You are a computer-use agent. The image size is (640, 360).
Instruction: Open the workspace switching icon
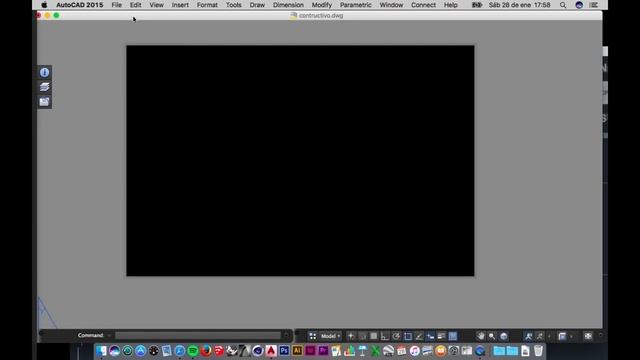point(562,336)
